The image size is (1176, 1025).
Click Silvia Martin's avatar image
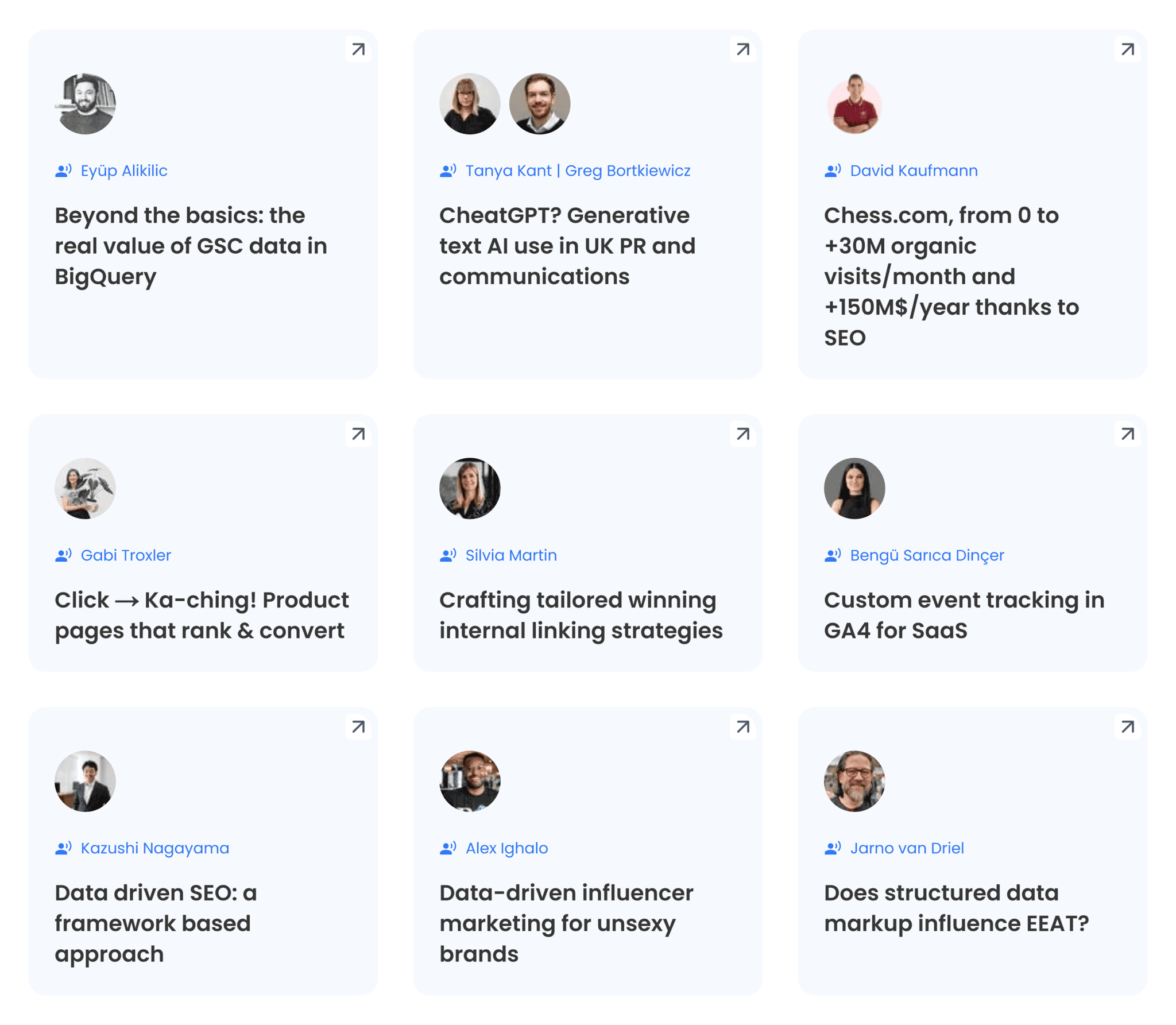(x=470, y=488)
